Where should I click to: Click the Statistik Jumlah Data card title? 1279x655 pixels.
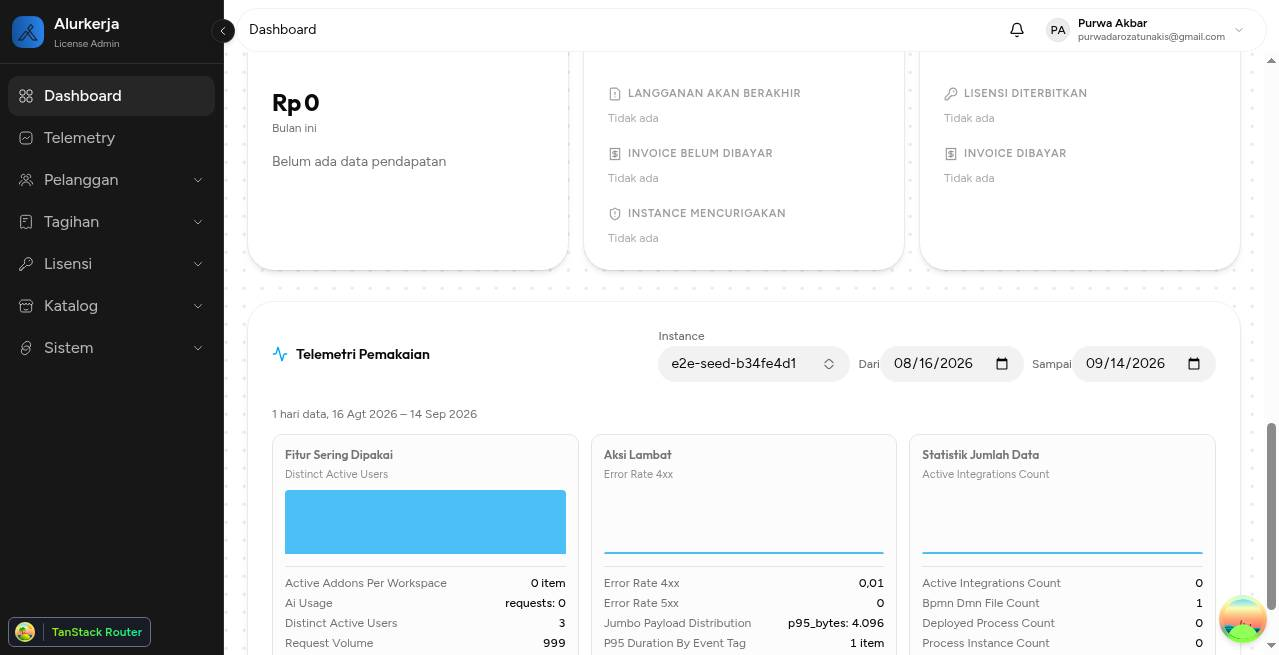click(980, 455)
